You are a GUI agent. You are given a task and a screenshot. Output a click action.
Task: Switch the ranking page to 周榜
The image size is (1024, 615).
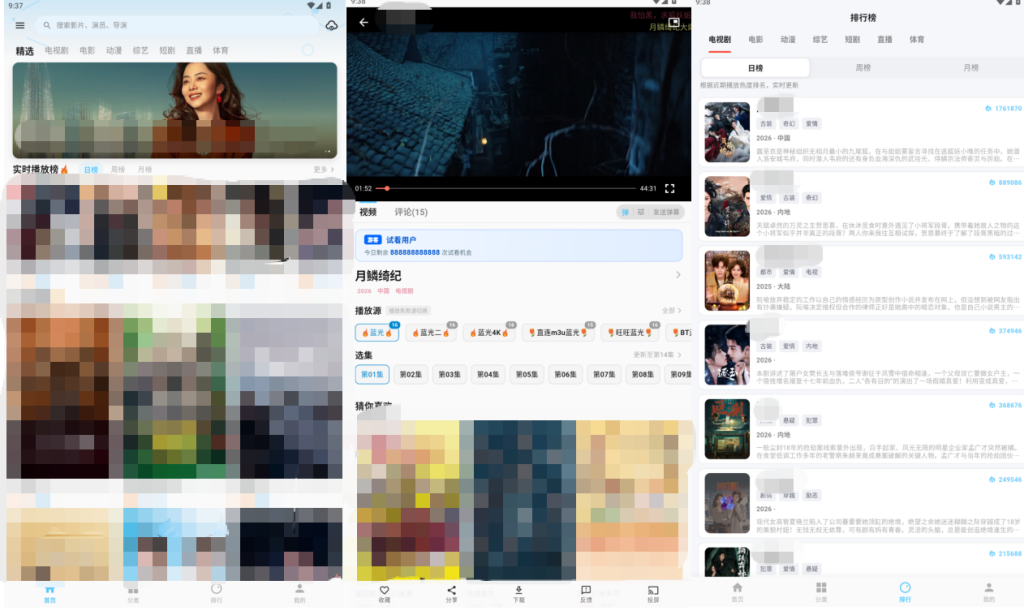862,68
